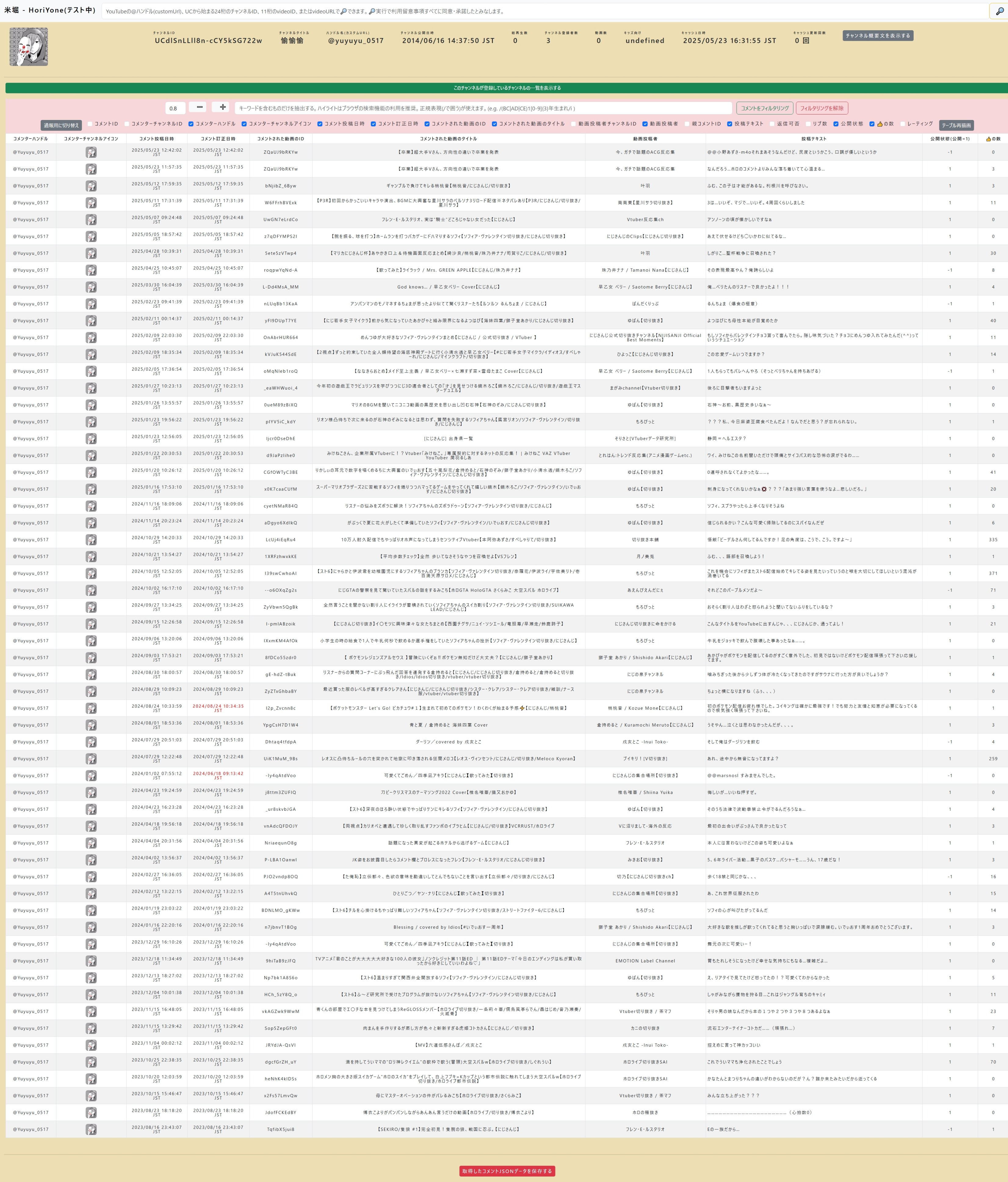1008x1182 pixels.
Task: Click the magnifier search button at top
Action: (999, 11)
